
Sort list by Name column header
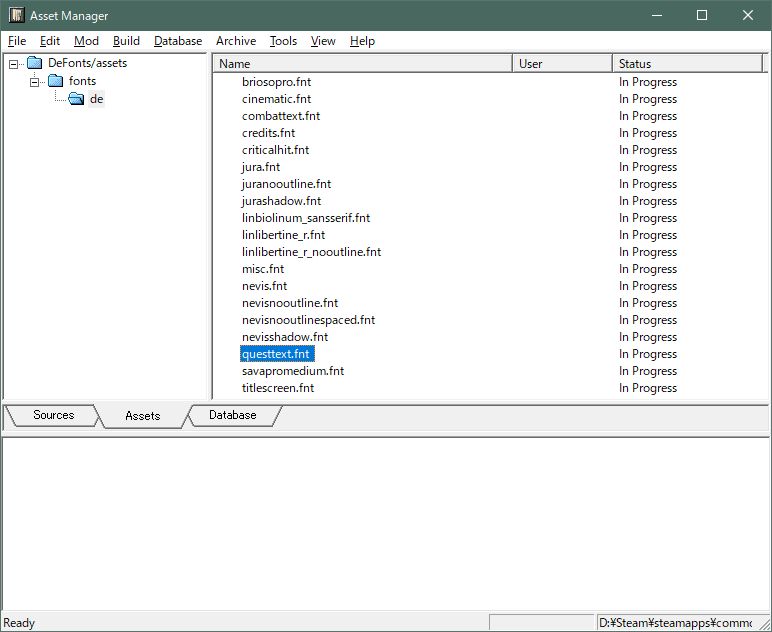[x=362, y=64]
